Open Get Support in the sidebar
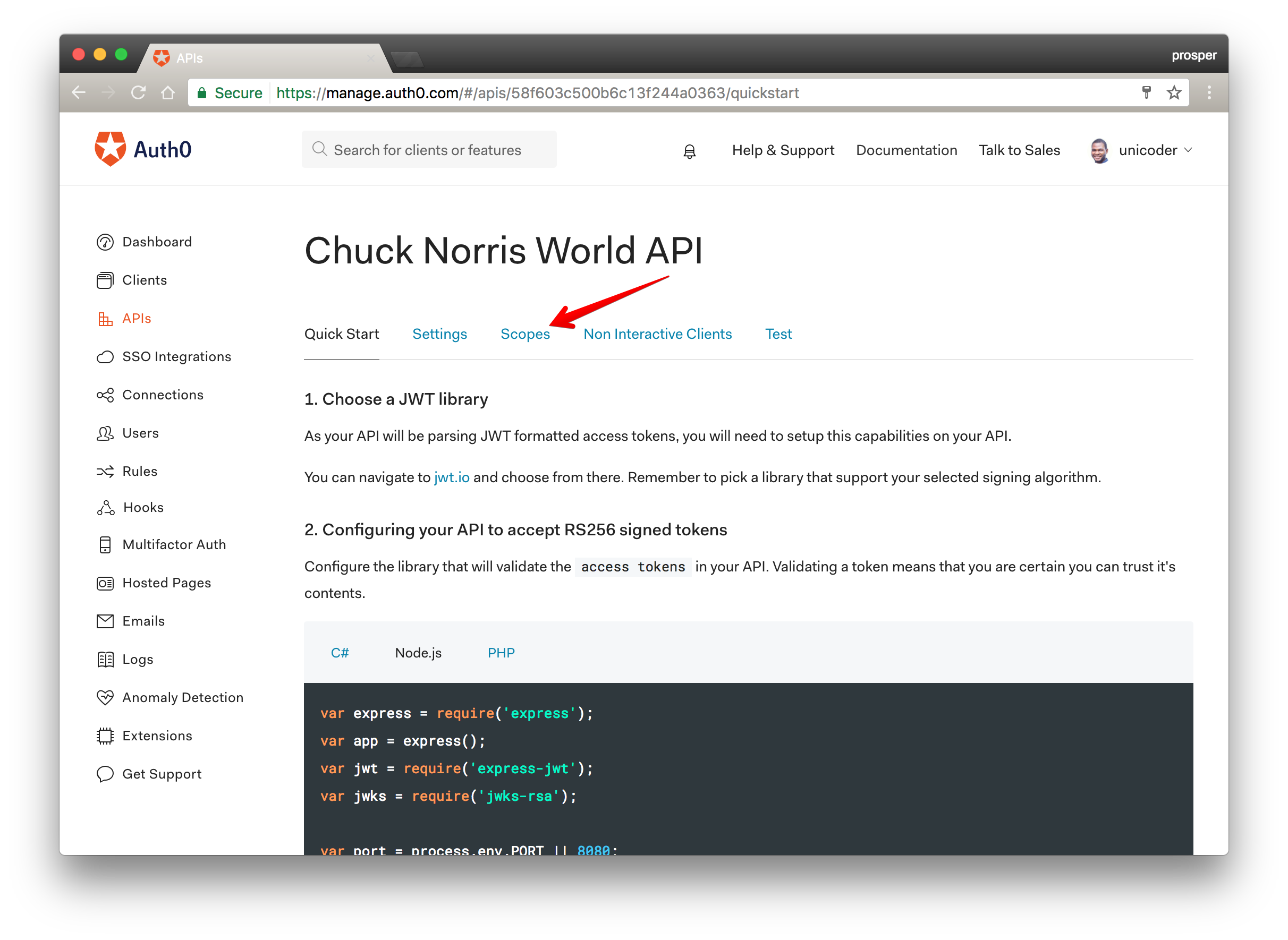1288x940 pixels. (x=162, y=774)
